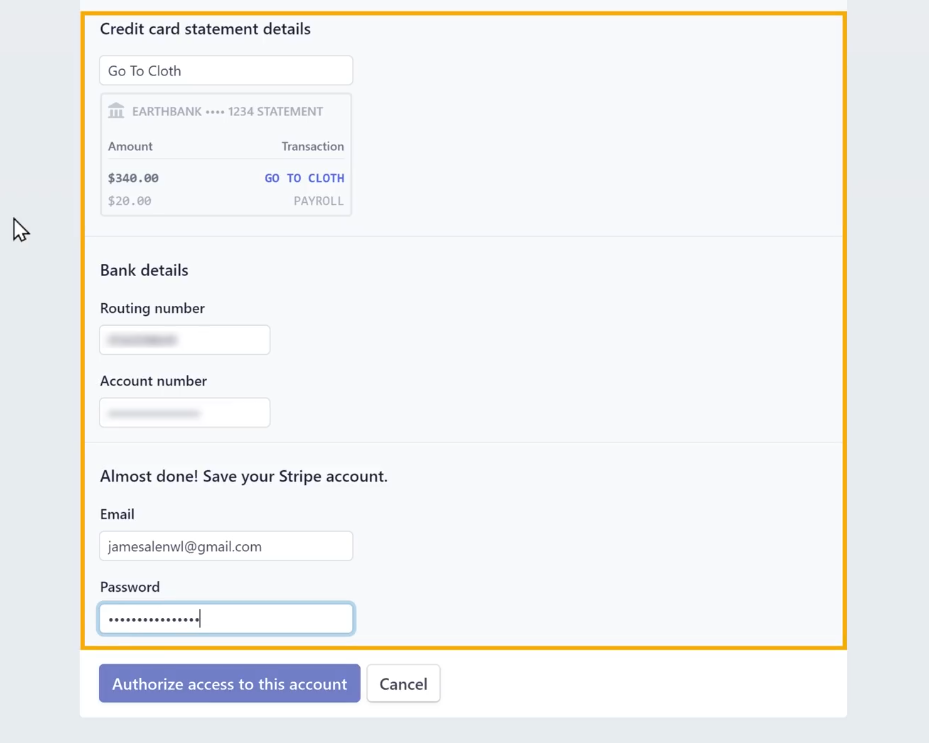Focus the Password input field

coord(226,619)
